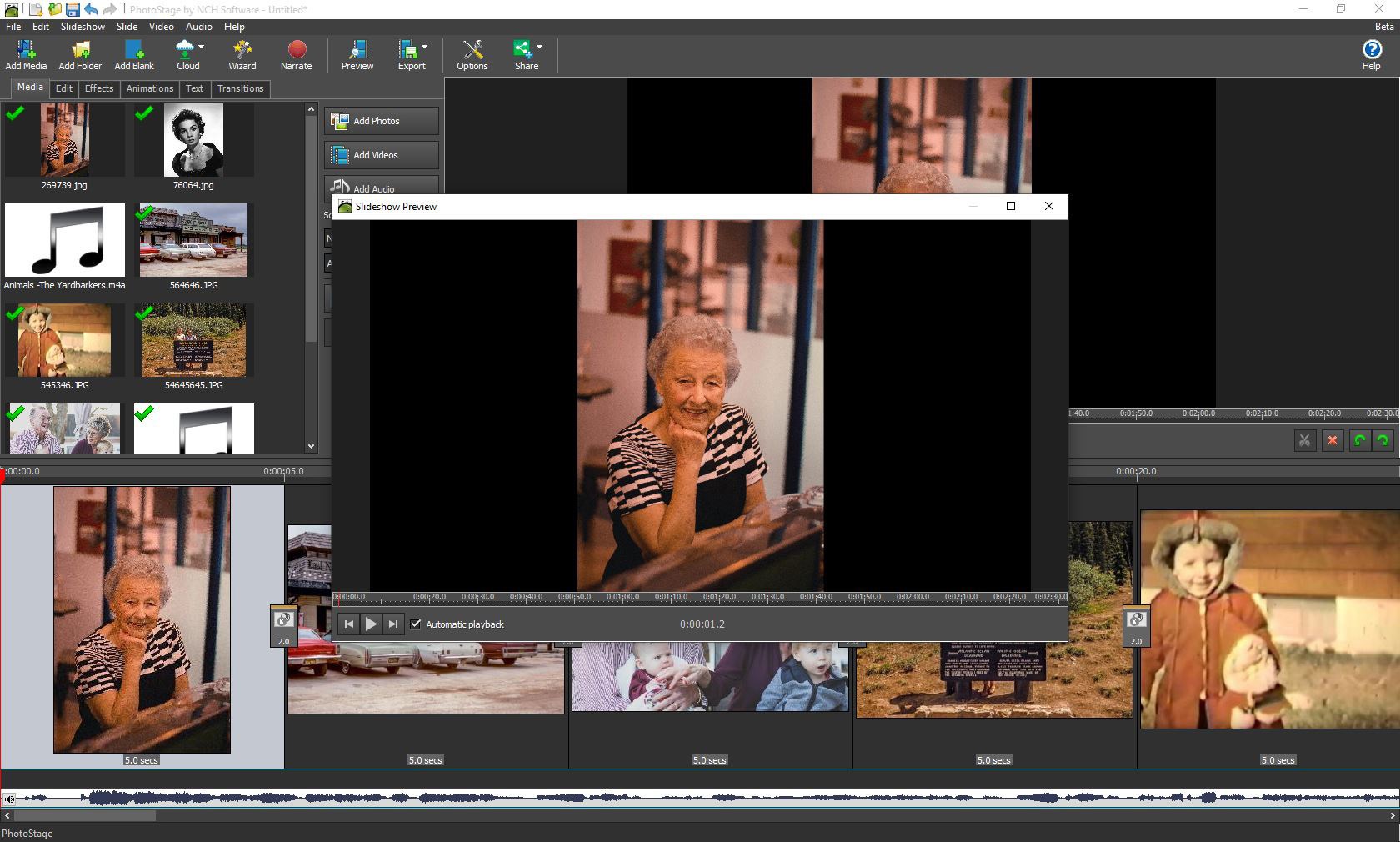Viewport: 1400px width, 842px height.
Task: Start recording with the Narrate tool
Action: [x=296, y=55]
